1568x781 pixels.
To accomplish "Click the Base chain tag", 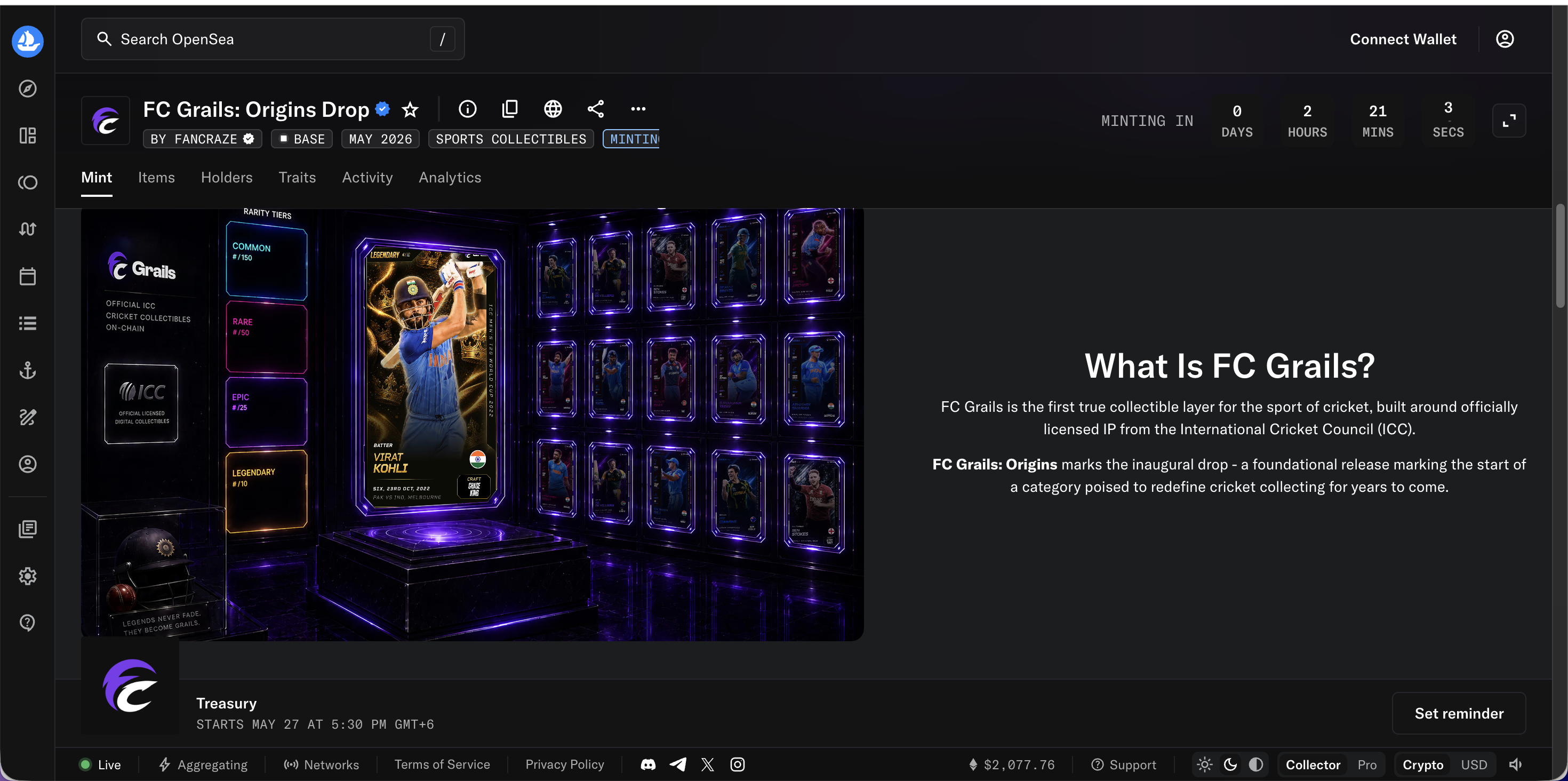I will coord(302,139).
